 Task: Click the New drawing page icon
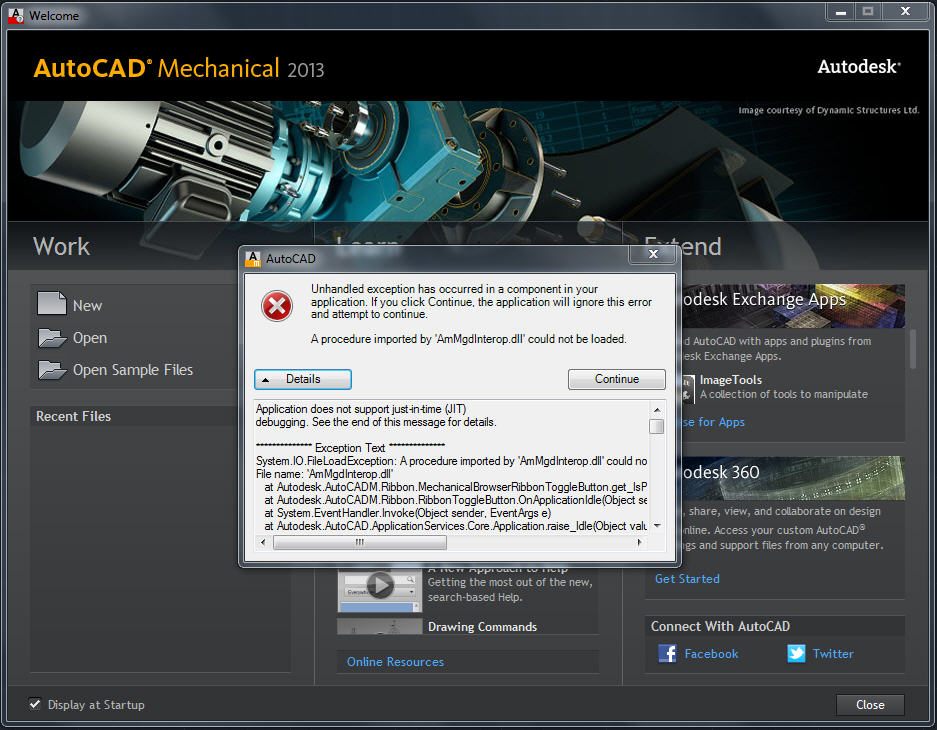click(x=51, y=303)
